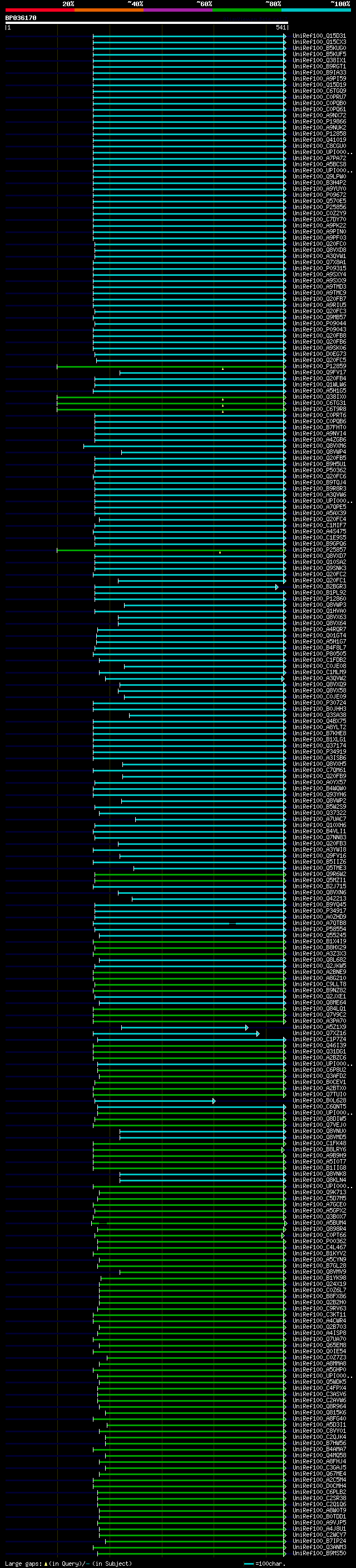Click the short cyan bar arrowhead for UniRef100_B2BGR3
356x1568 pixels.
(x=277, y=587)
